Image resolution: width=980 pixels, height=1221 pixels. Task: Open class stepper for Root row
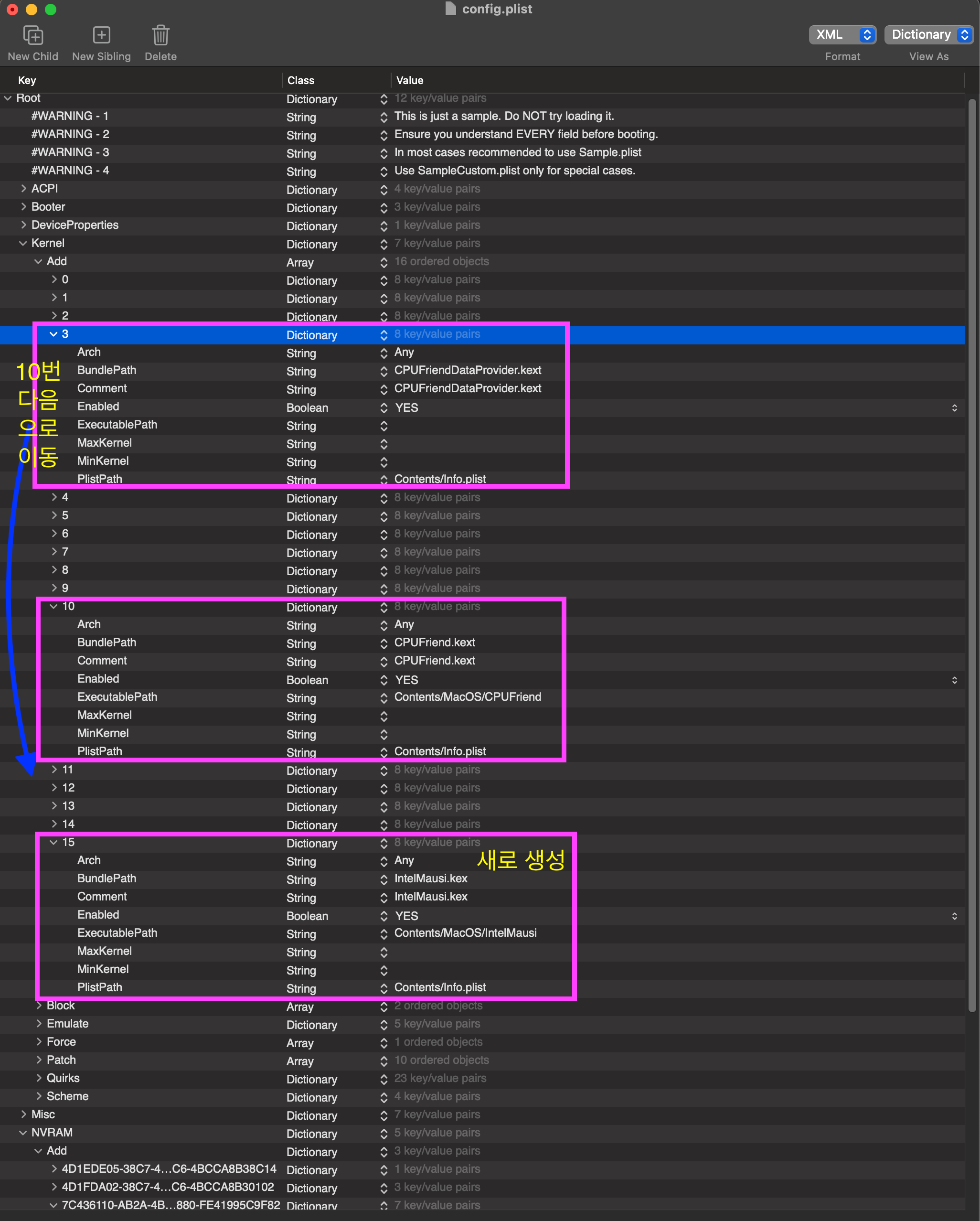pos(384,99)
